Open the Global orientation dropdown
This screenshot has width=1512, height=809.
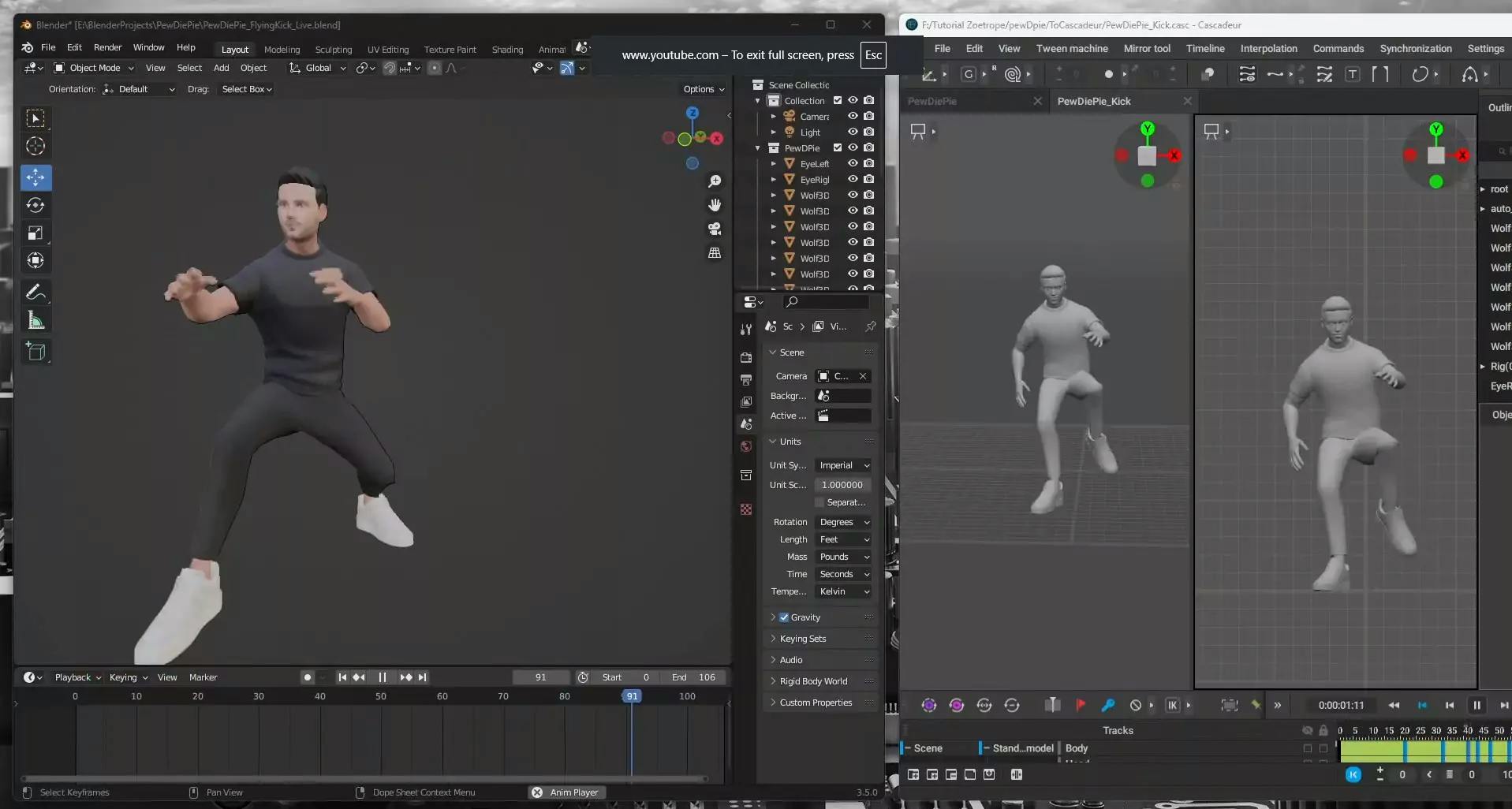(317, 68)
